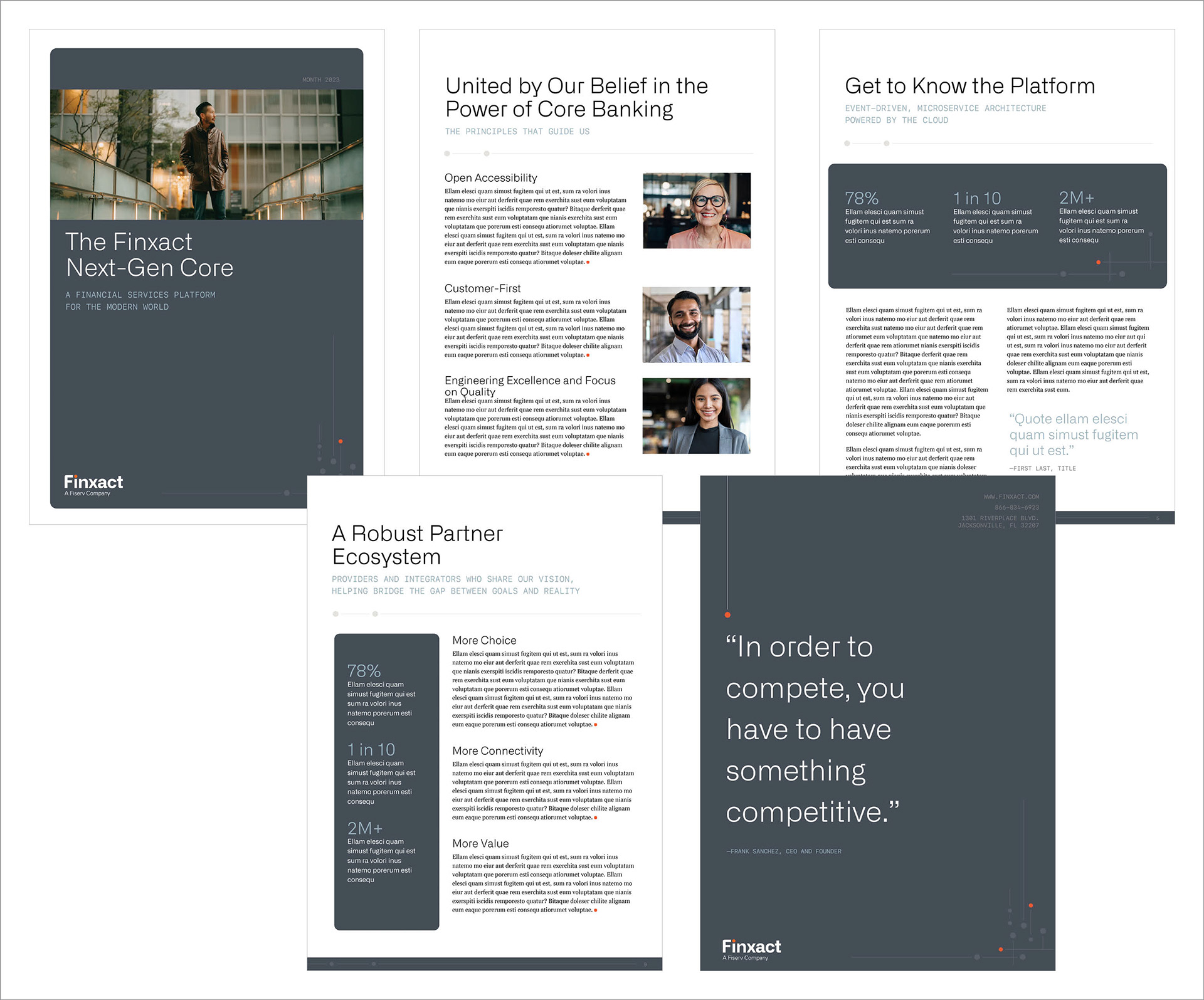Click the '2M+' stat in the platform page banner
Viewport: 1204px width, 1000px height.
[1077, 197]
